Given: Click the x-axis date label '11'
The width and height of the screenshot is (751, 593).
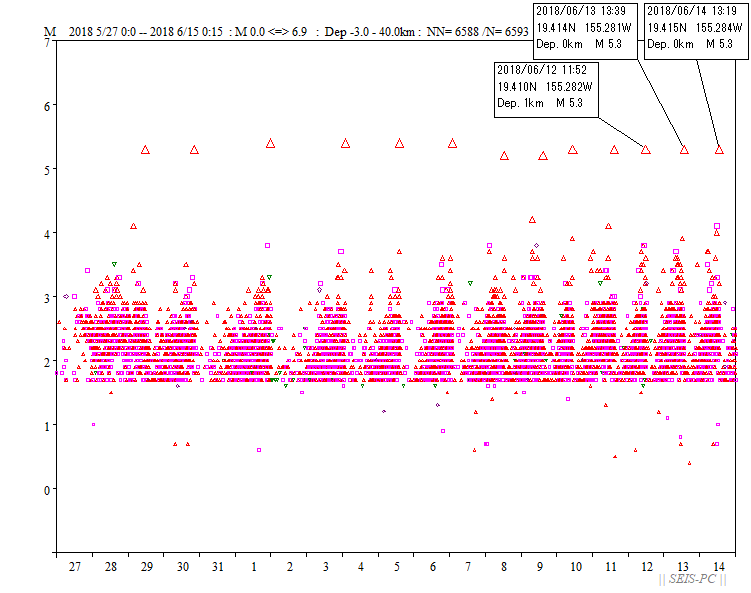Looking at the screenshot, I should point(611,567).
